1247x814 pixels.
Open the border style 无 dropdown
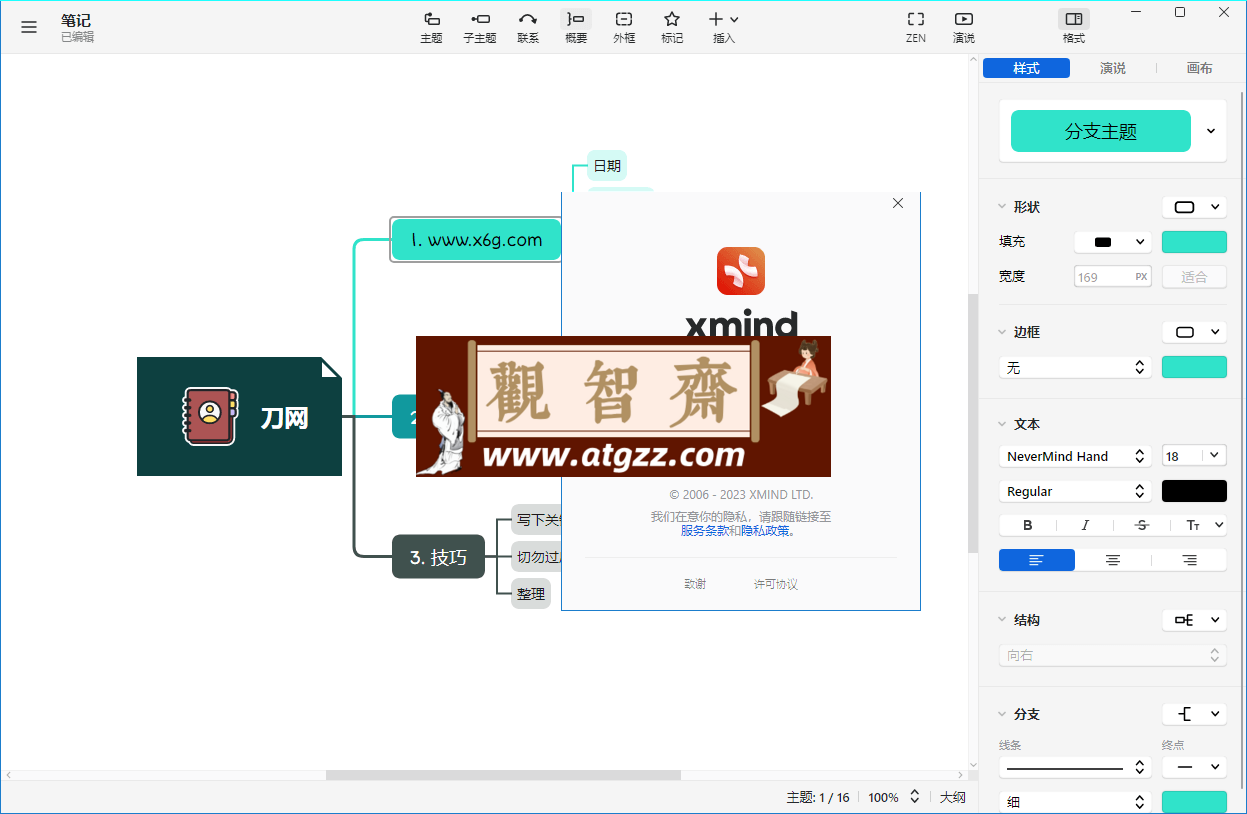tap(1075, 368)
